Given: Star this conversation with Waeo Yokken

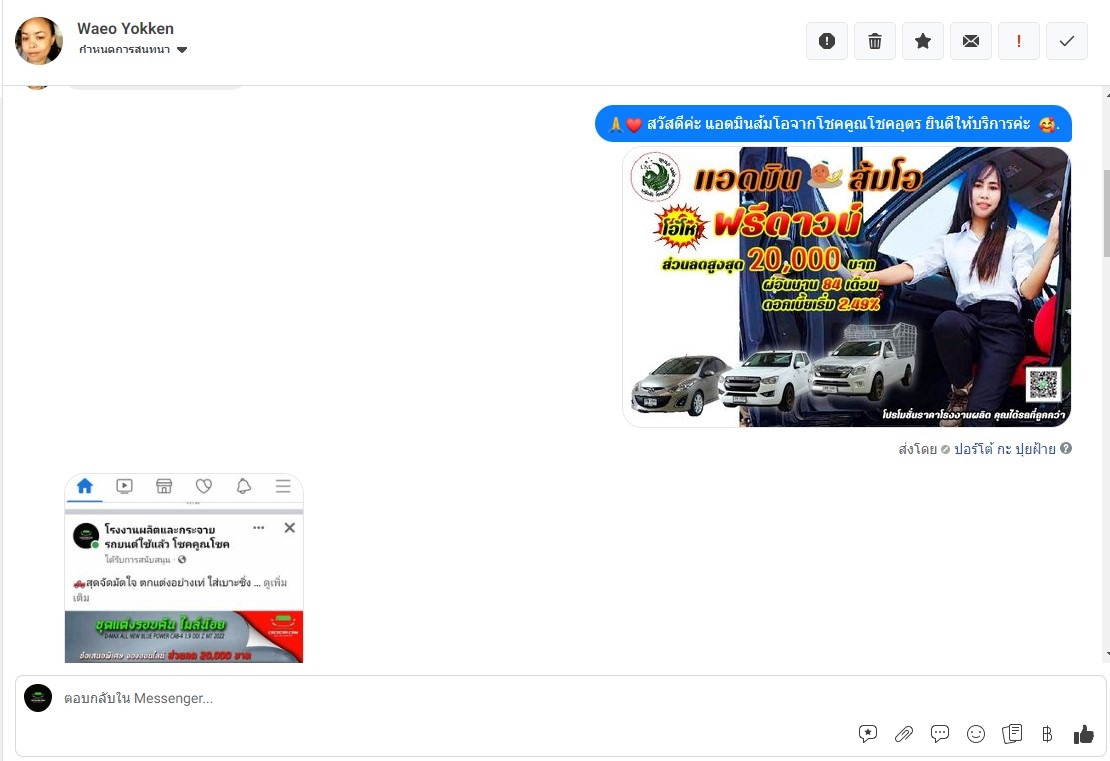Looking at the screenshot, I should [x=923, y=41].
